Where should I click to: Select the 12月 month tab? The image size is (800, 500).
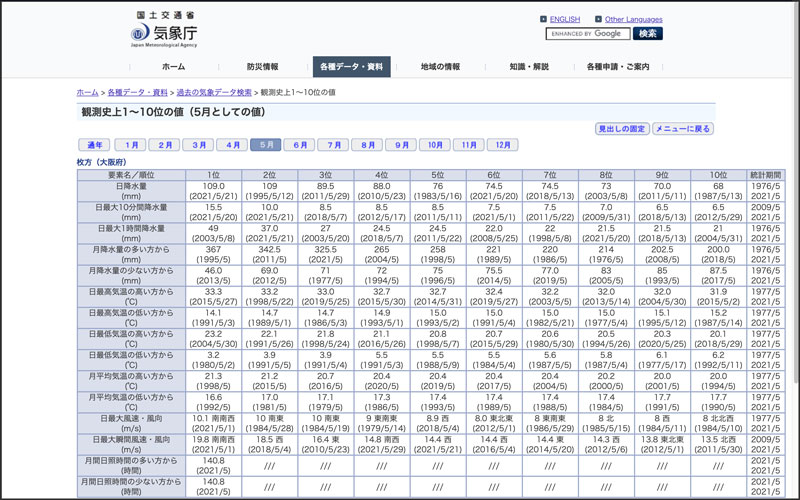click(x=503, y=145)
